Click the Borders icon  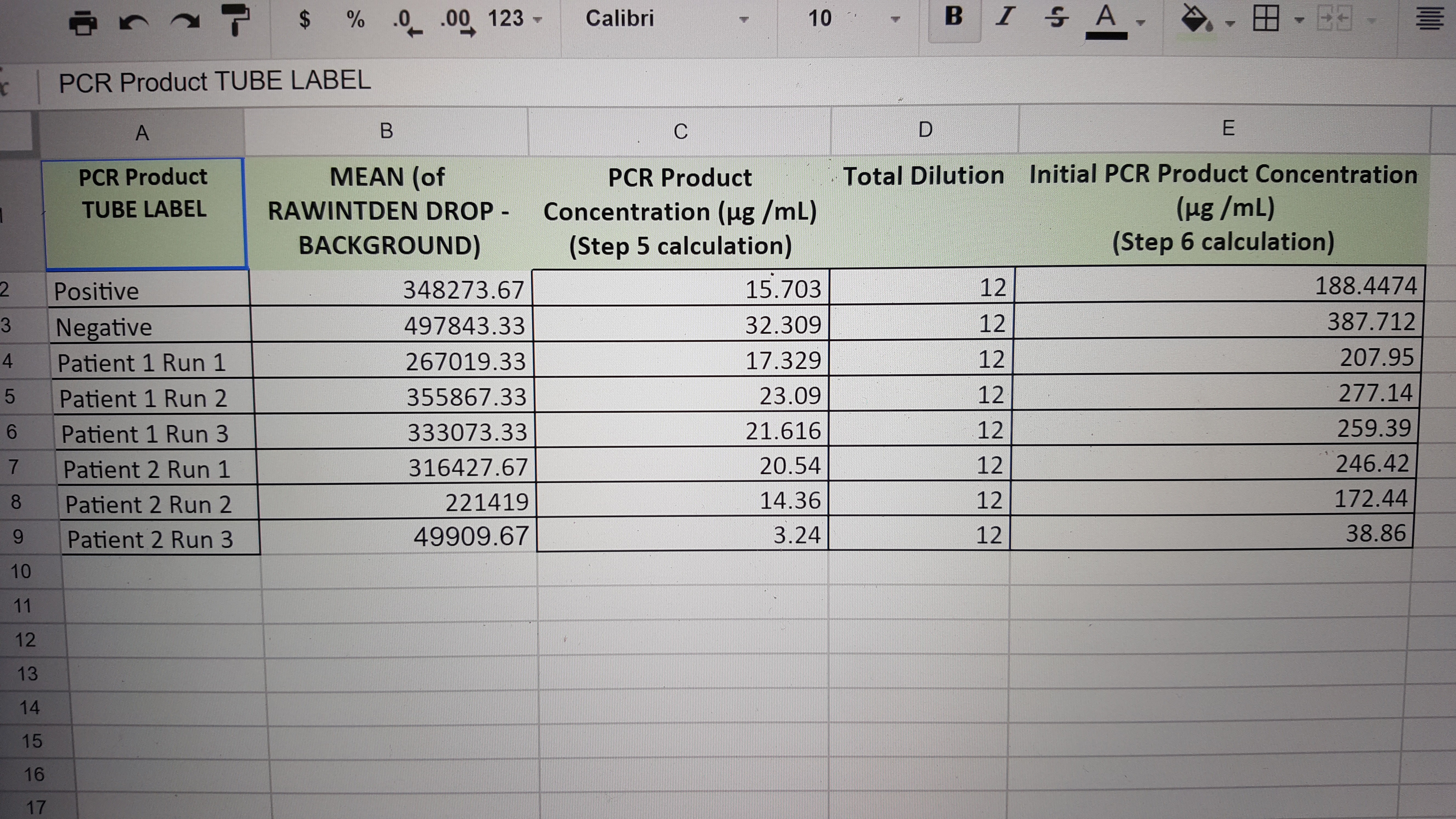[1265, 19]
